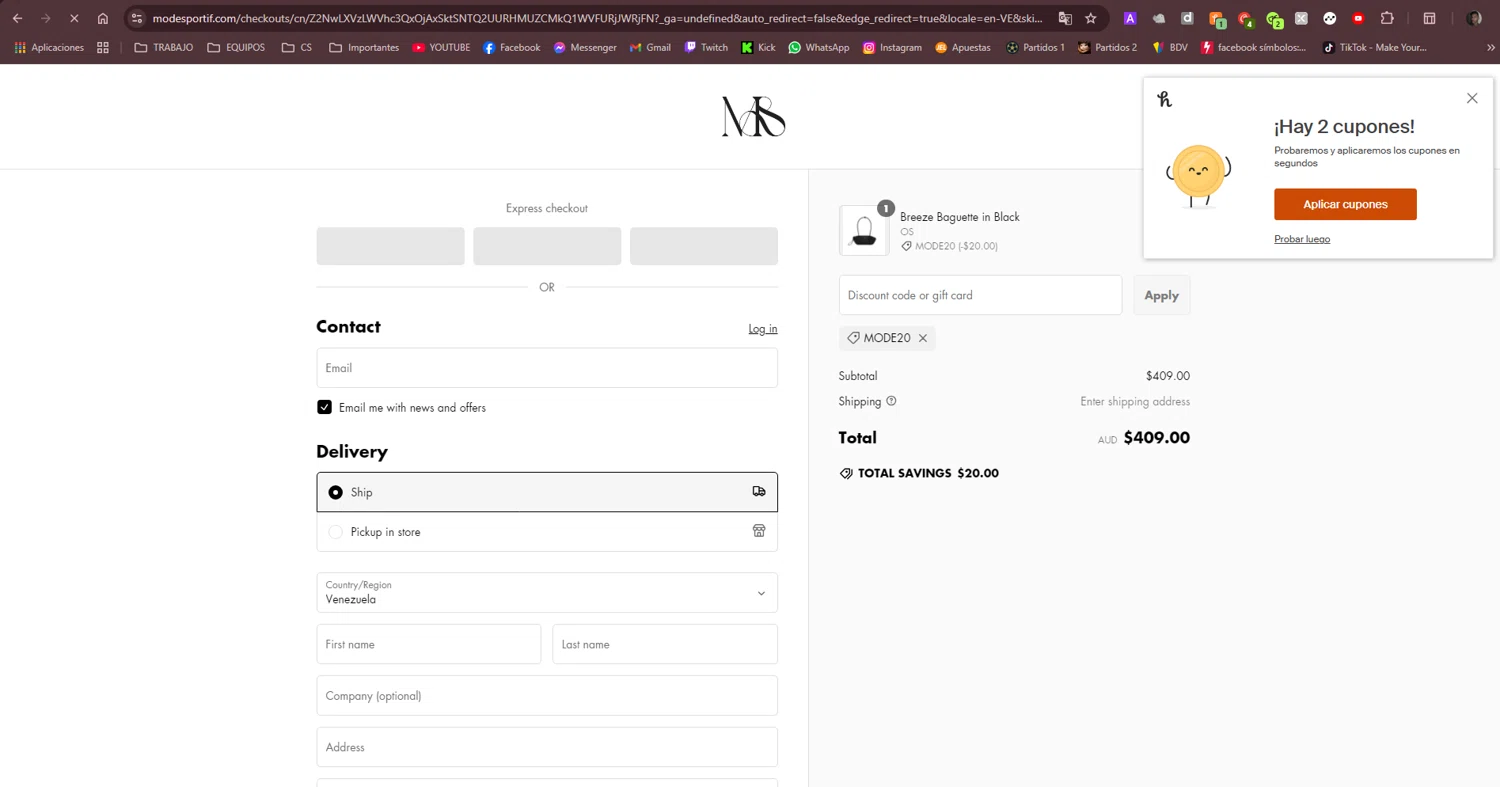Viewport: 1500px width, 787px height.
Task: Click the Log in link
Action: coord(763,329)
